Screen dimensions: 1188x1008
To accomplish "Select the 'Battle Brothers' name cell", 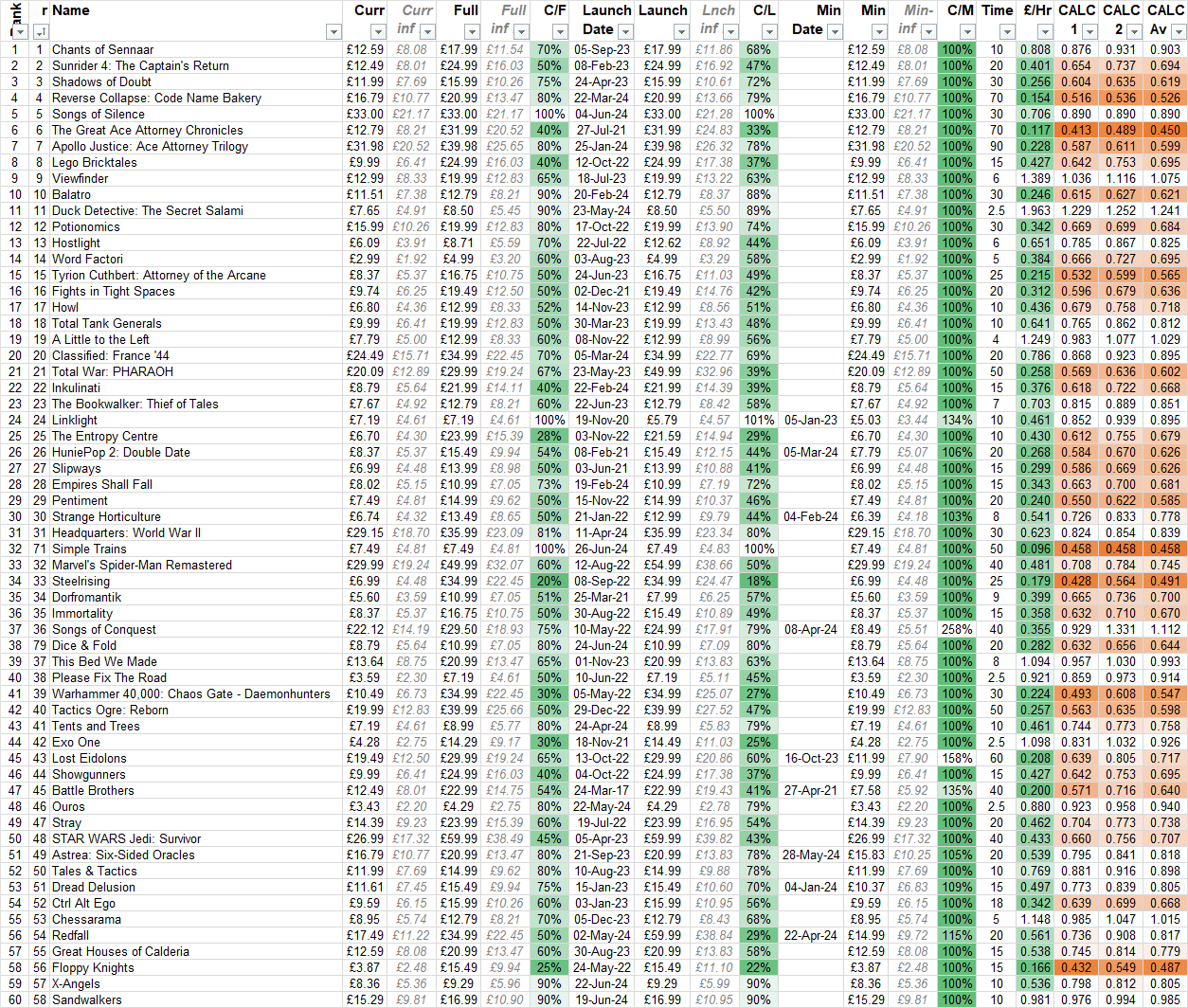I will point(196,790).
